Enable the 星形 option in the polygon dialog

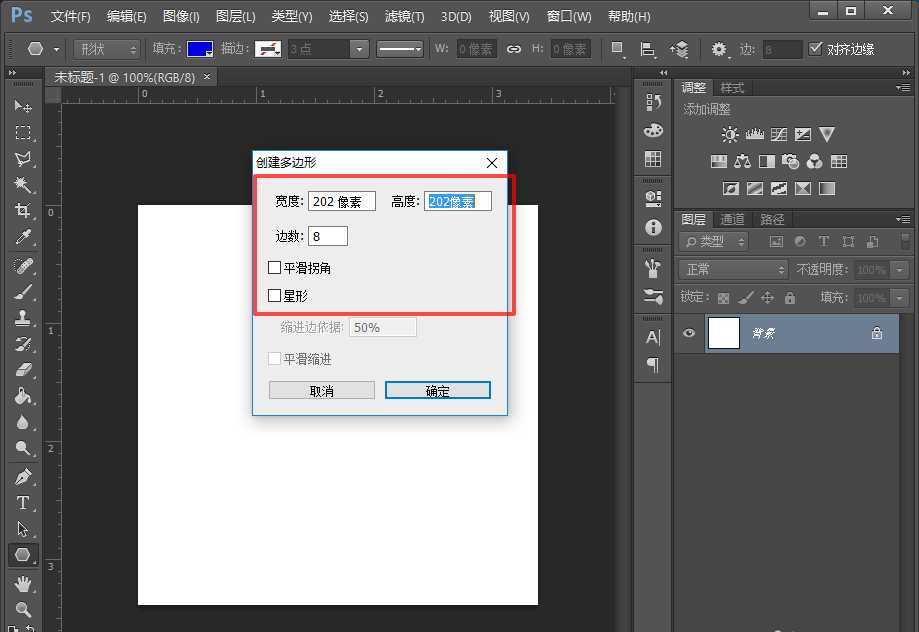(x=275, y=295)
